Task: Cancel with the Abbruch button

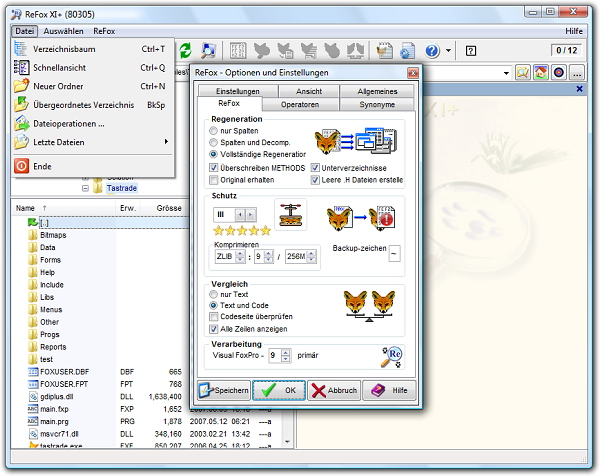Action: pyautogui.click(x=334, y=390)
